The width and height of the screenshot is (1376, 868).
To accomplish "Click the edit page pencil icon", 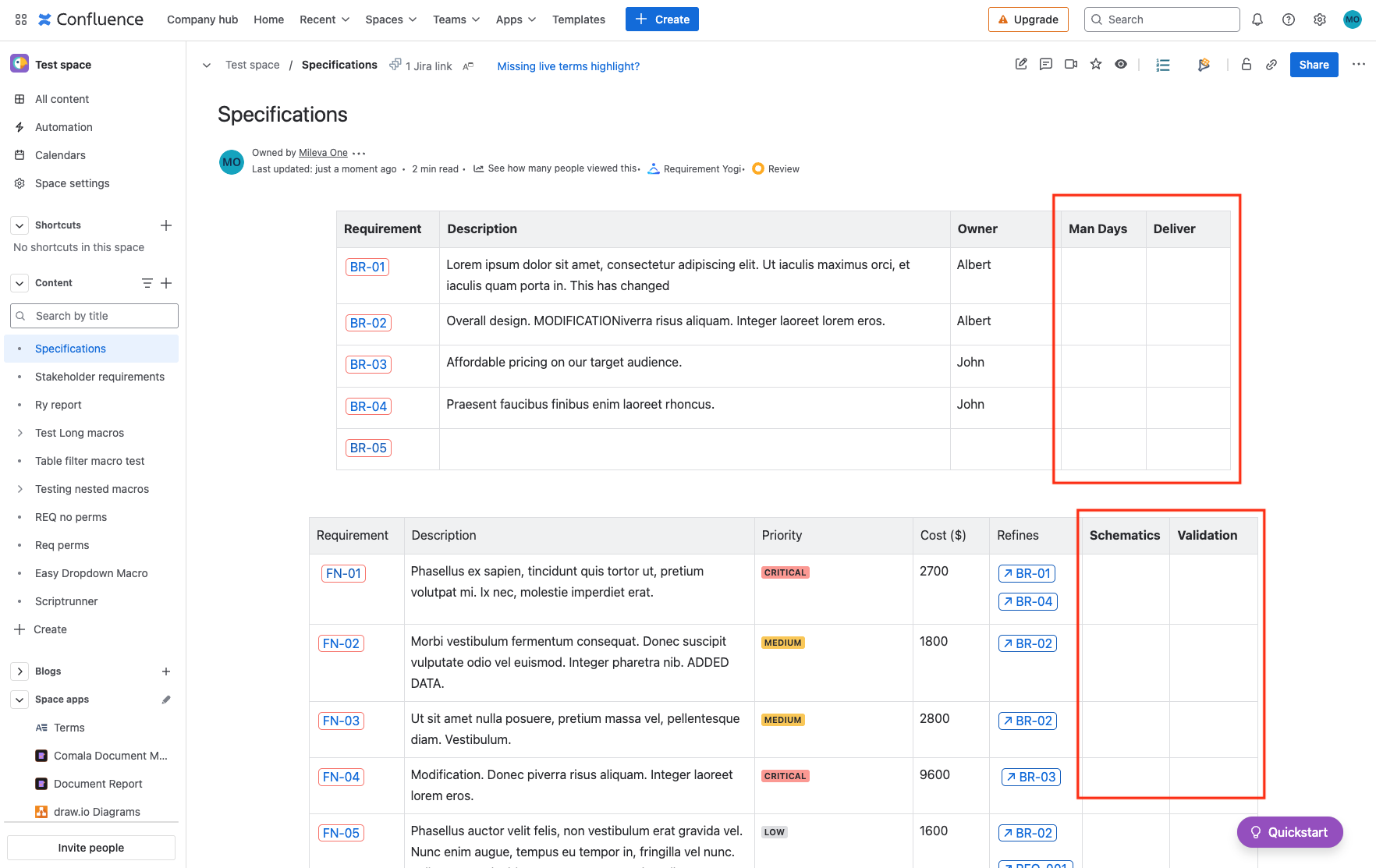I will 1020,65.
